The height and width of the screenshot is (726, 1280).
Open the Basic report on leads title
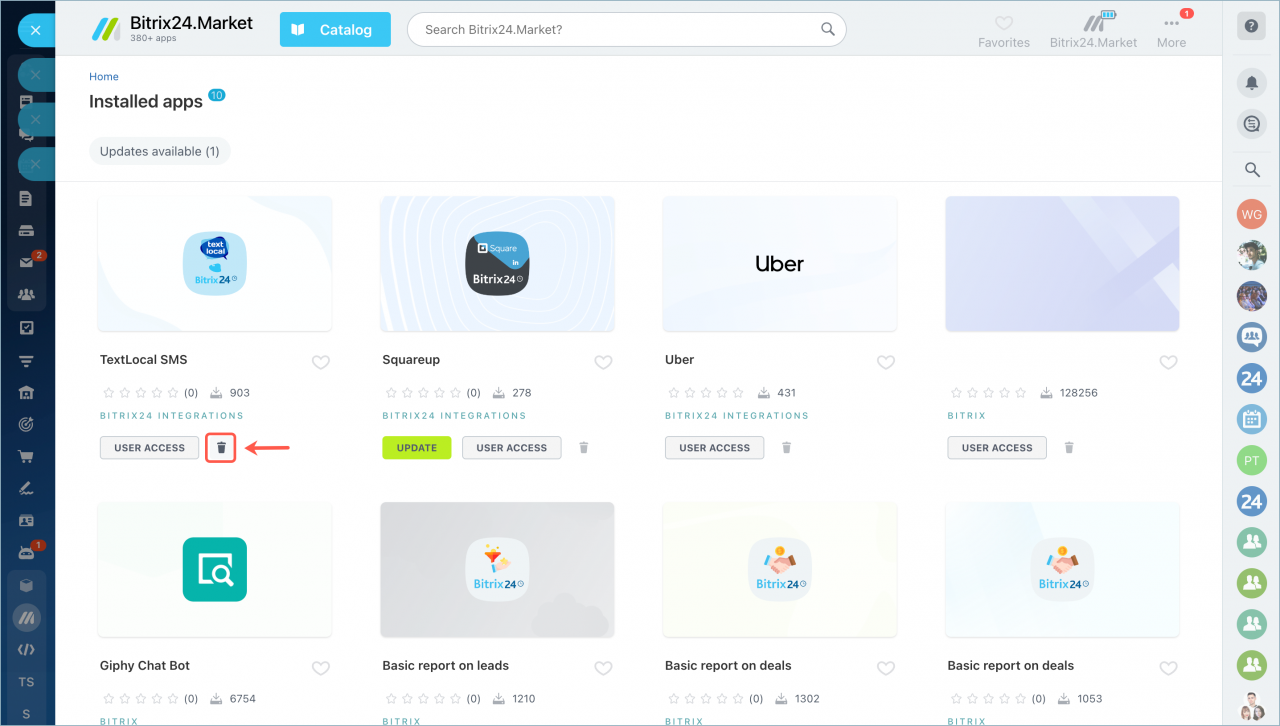click(x=445, y=665)
